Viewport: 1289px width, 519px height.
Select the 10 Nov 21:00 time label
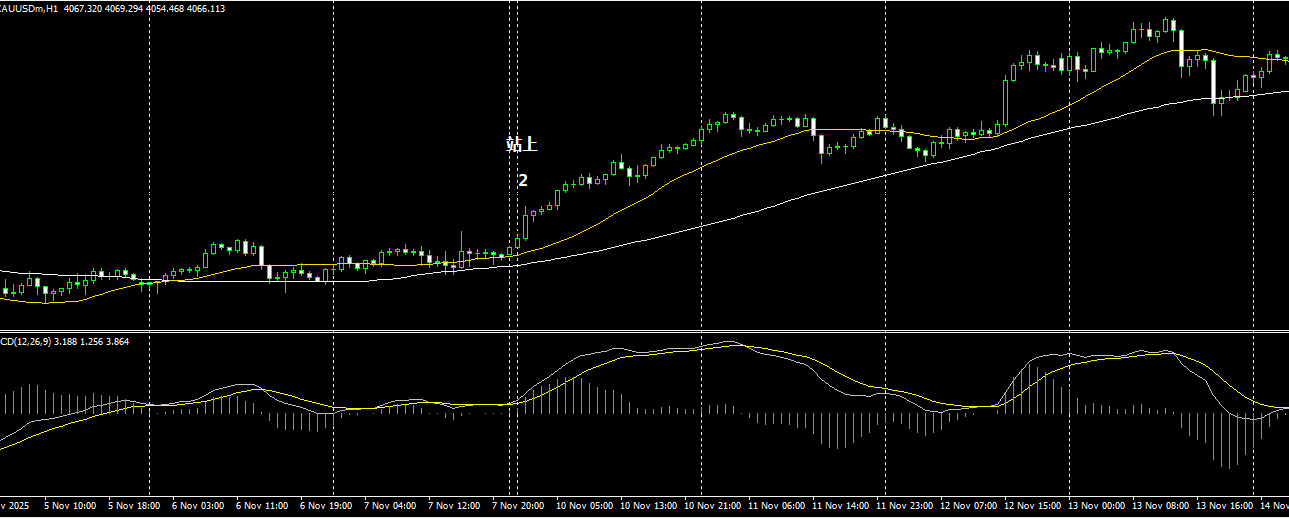pyautogui.click(x=714, y=507)
